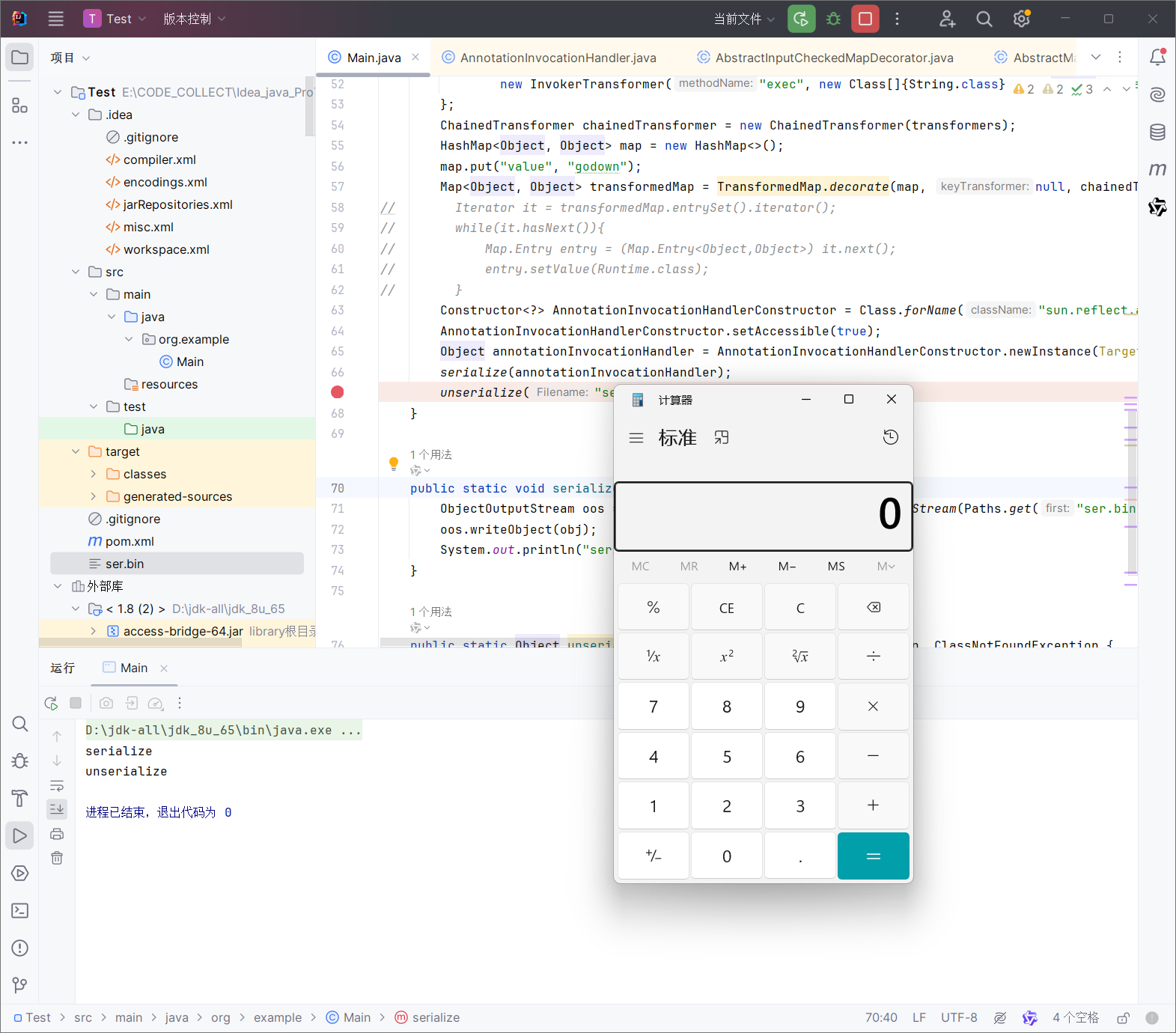The width and height of the screenshot is (1176, 1033).
Task: Stop the running process with red button
Action: (865, 19)
